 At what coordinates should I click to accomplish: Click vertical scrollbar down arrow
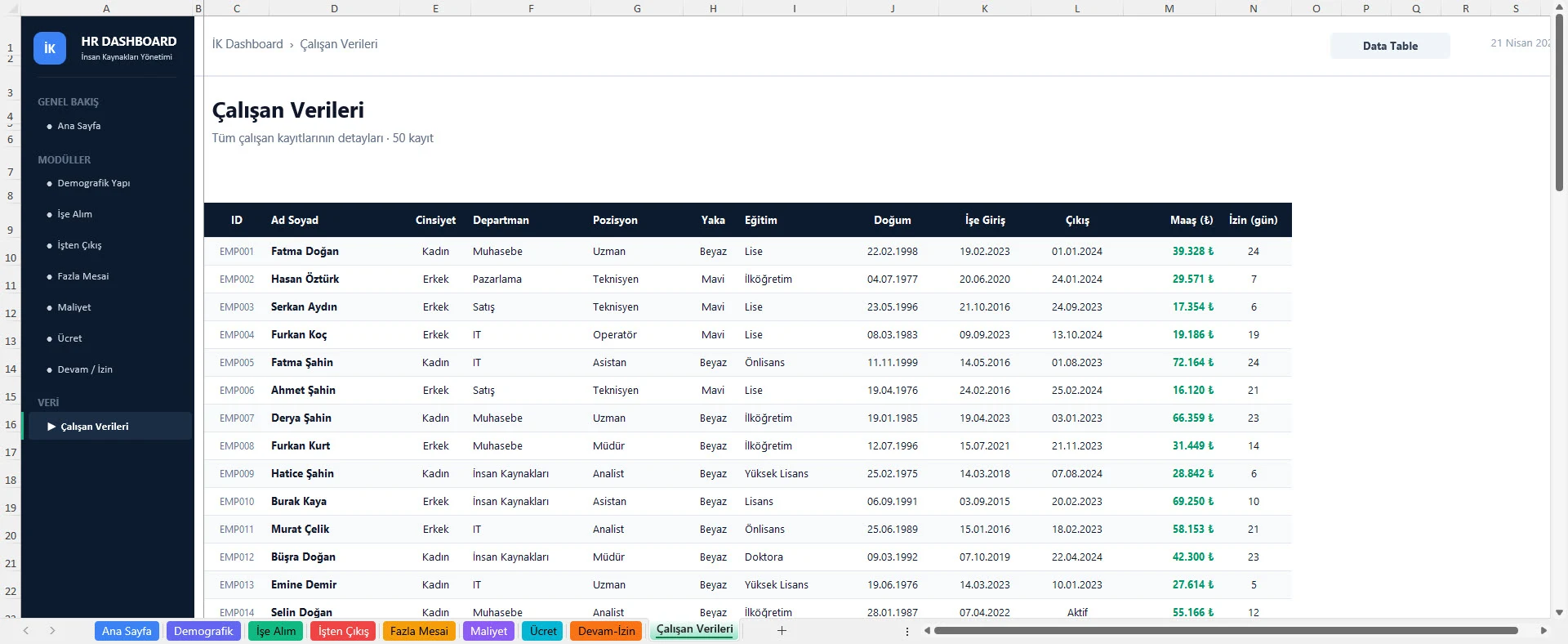[1559, 612]
